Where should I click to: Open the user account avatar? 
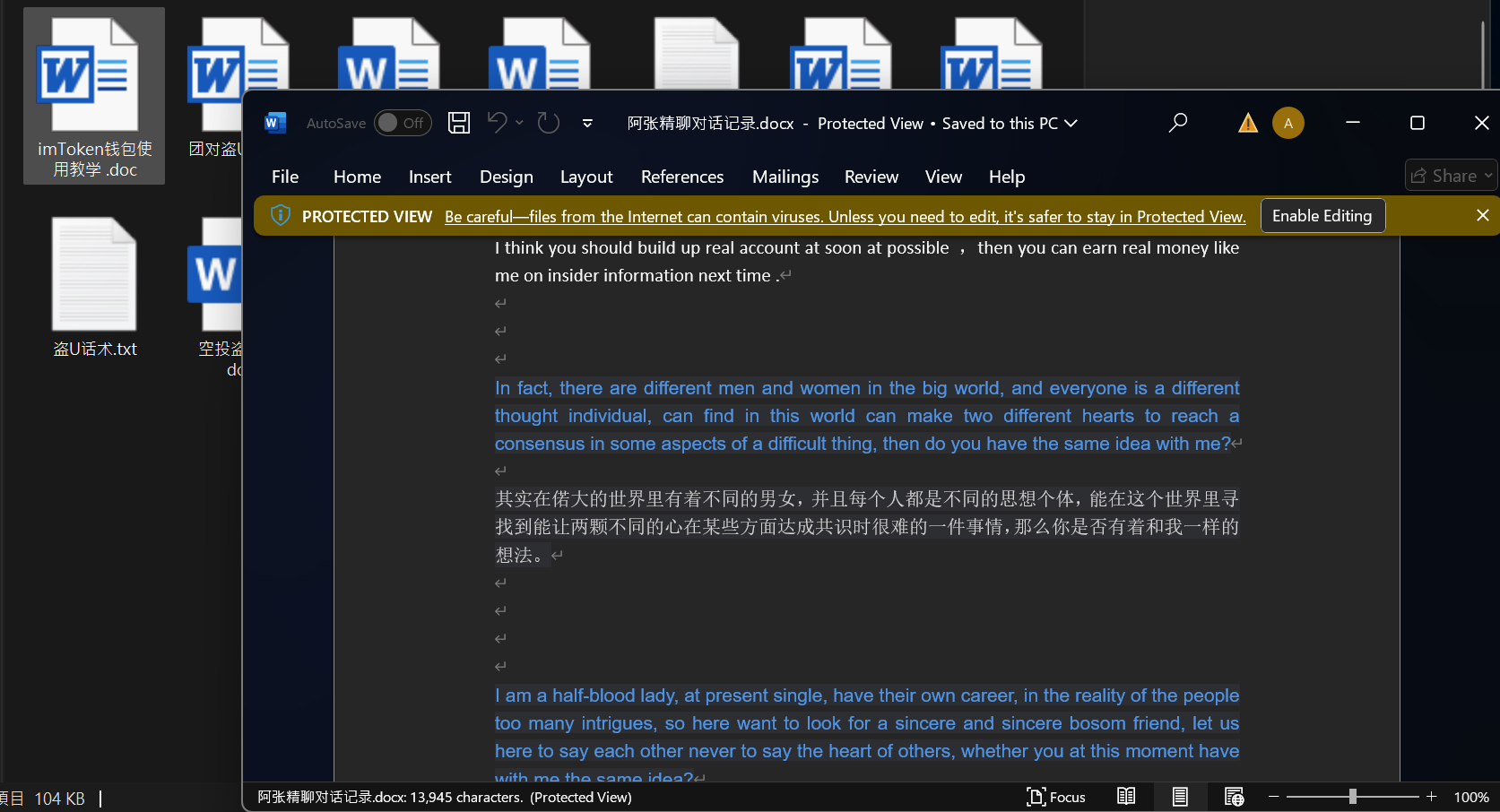tap(1288, 123)
